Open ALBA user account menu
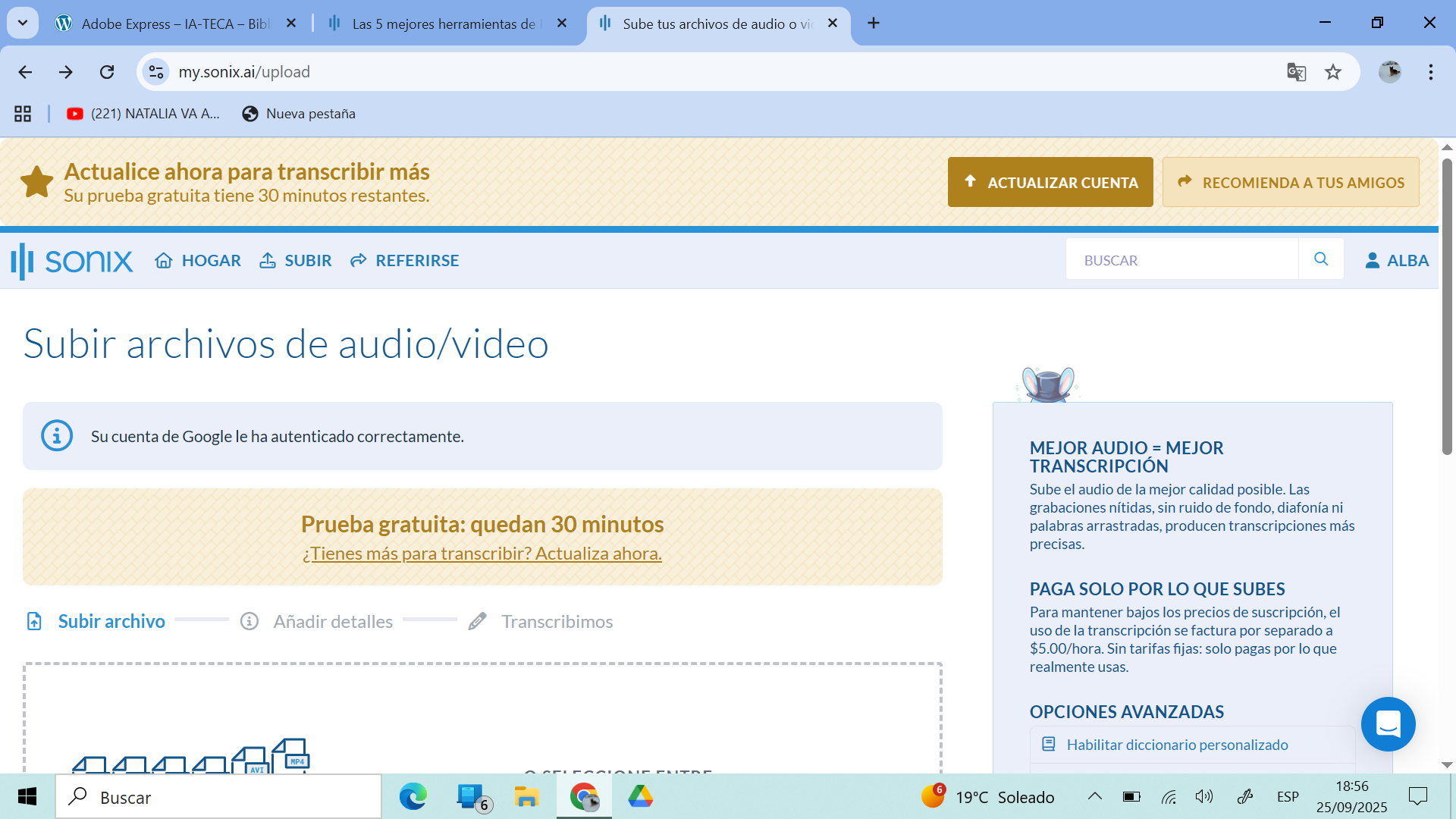Image resolution: width=1456 pixels, height=819 pixels. point(1397,260)
